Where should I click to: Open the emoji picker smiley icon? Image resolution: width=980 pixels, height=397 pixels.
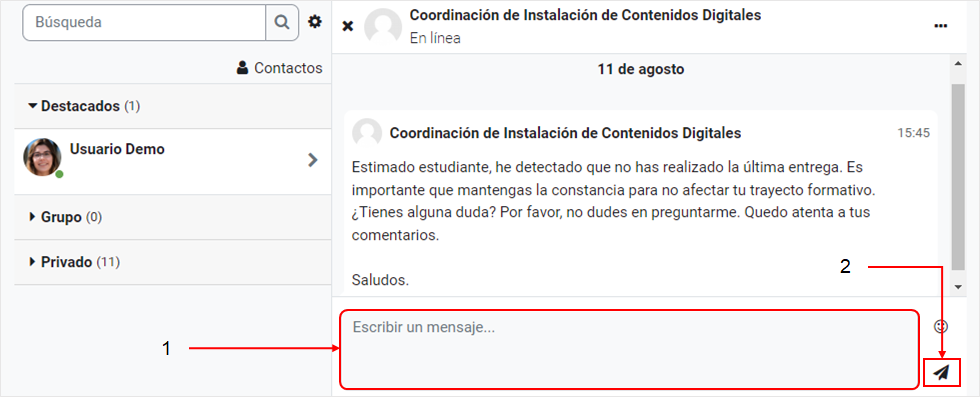coord(941,326)
